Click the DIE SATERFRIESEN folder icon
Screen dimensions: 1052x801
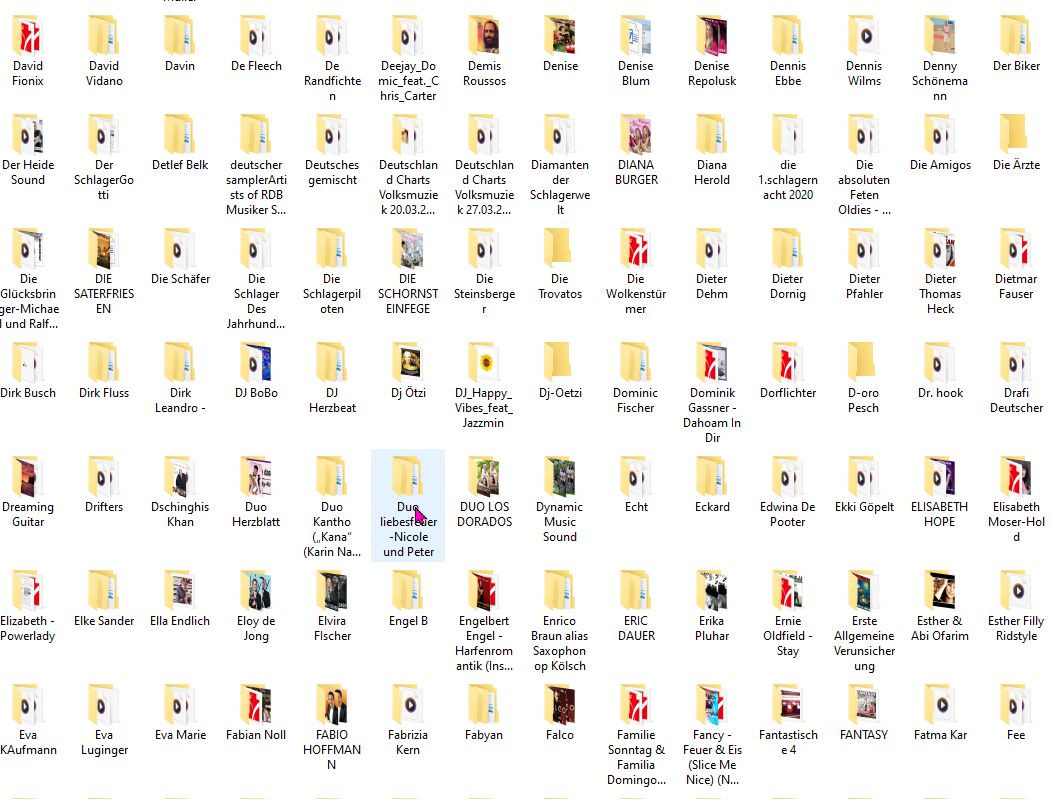tap(103, 249)
